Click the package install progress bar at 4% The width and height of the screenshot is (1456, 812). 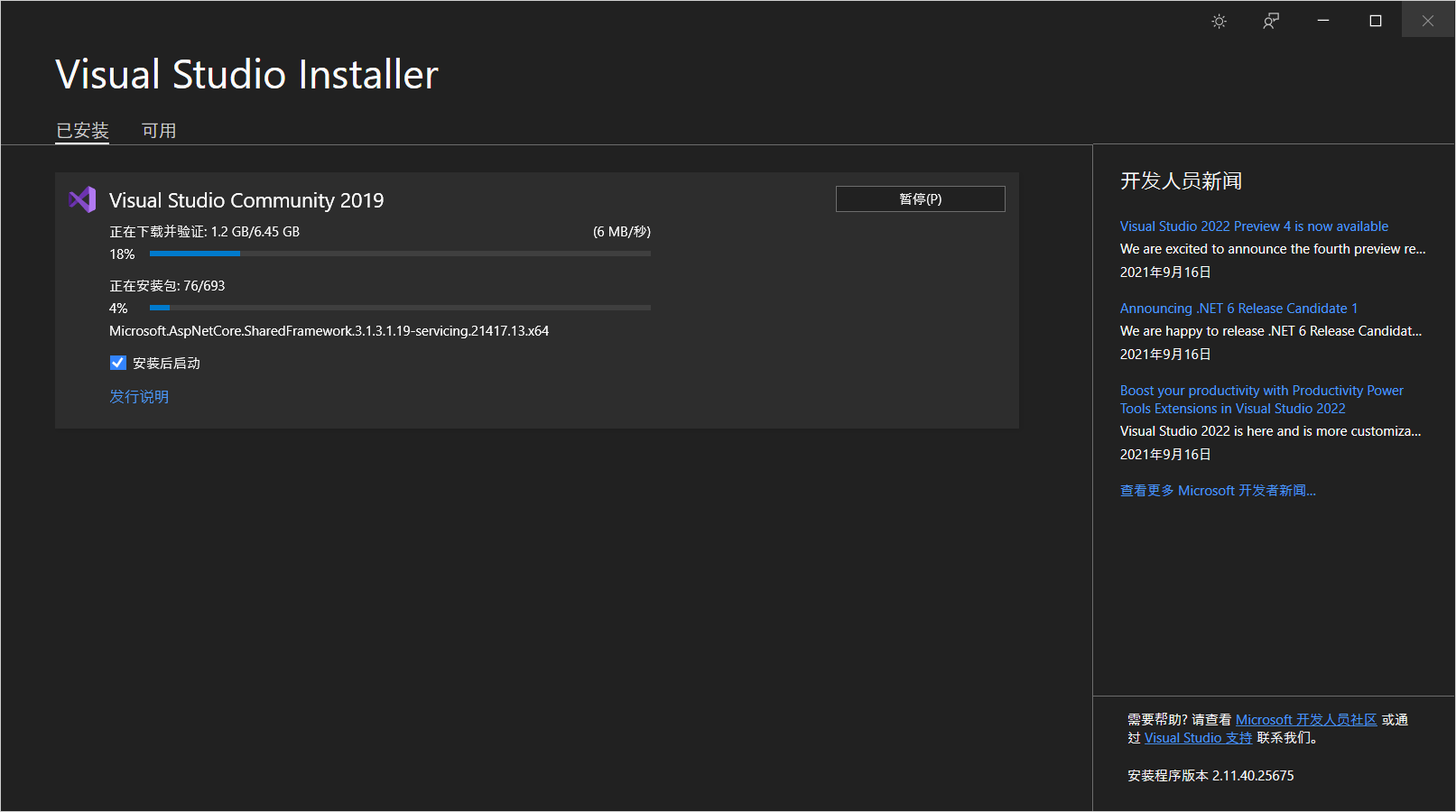tap(400, 308)
